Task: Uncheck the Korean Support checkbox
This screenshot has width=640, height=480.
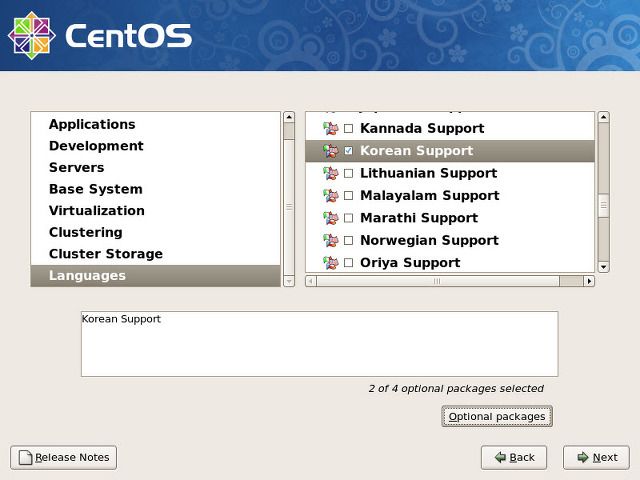Action: click(x=349, y=151)
